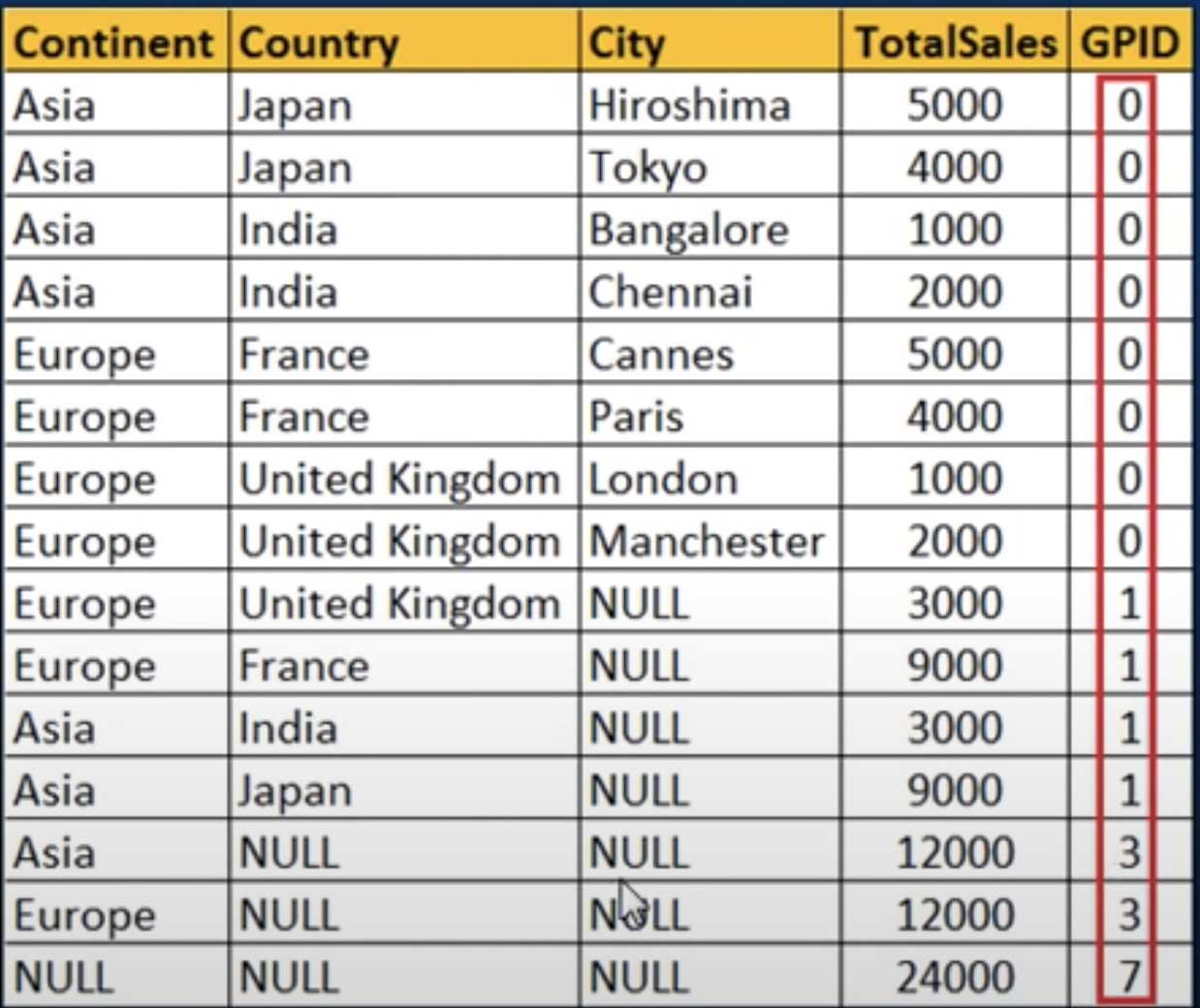The width and height of the screenshot is (1200, 1008).
Task: Select the TotalSales column header
Action: [x=955, y=43]
